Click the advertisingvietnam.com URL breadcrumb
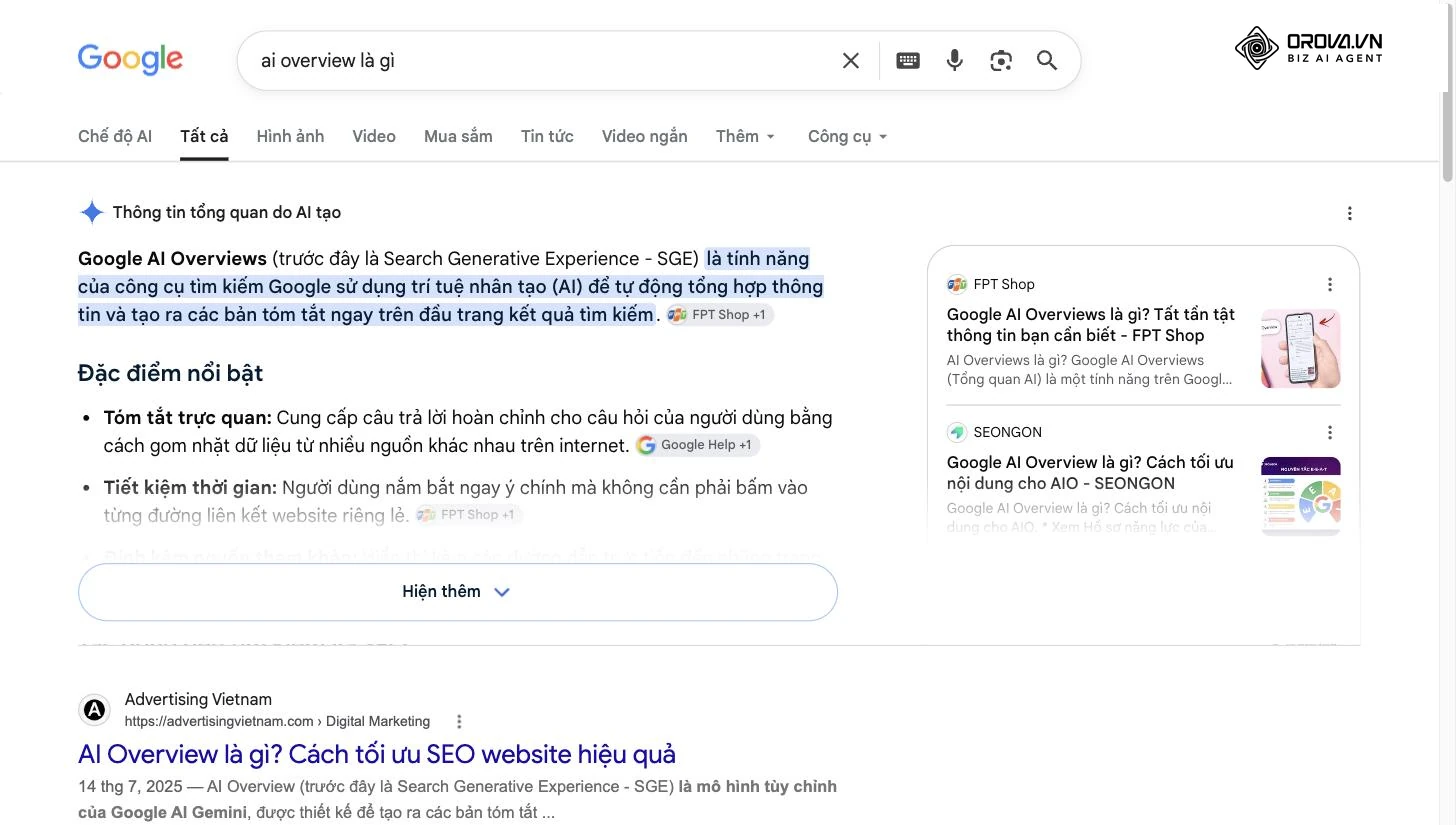The image size is (1456, 825). (277, 721)
